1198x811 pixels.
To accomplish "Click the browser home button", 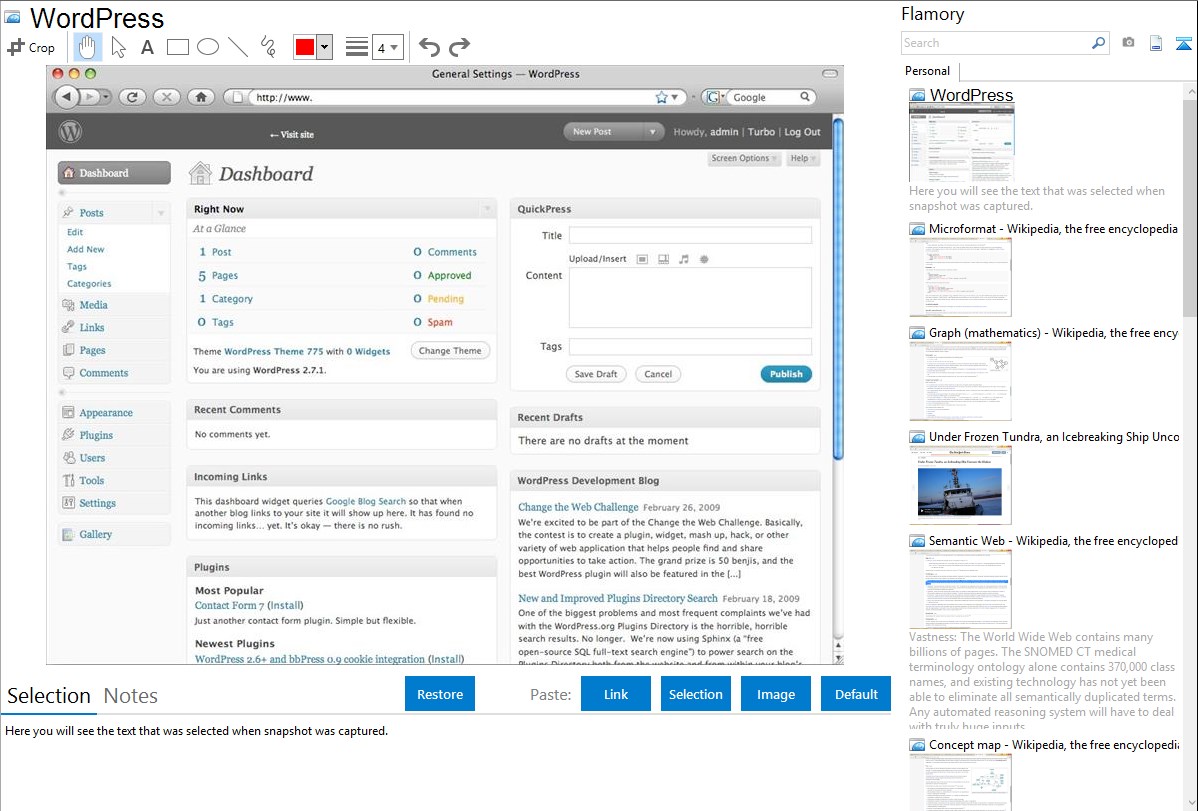I will [x=201, y=97].
